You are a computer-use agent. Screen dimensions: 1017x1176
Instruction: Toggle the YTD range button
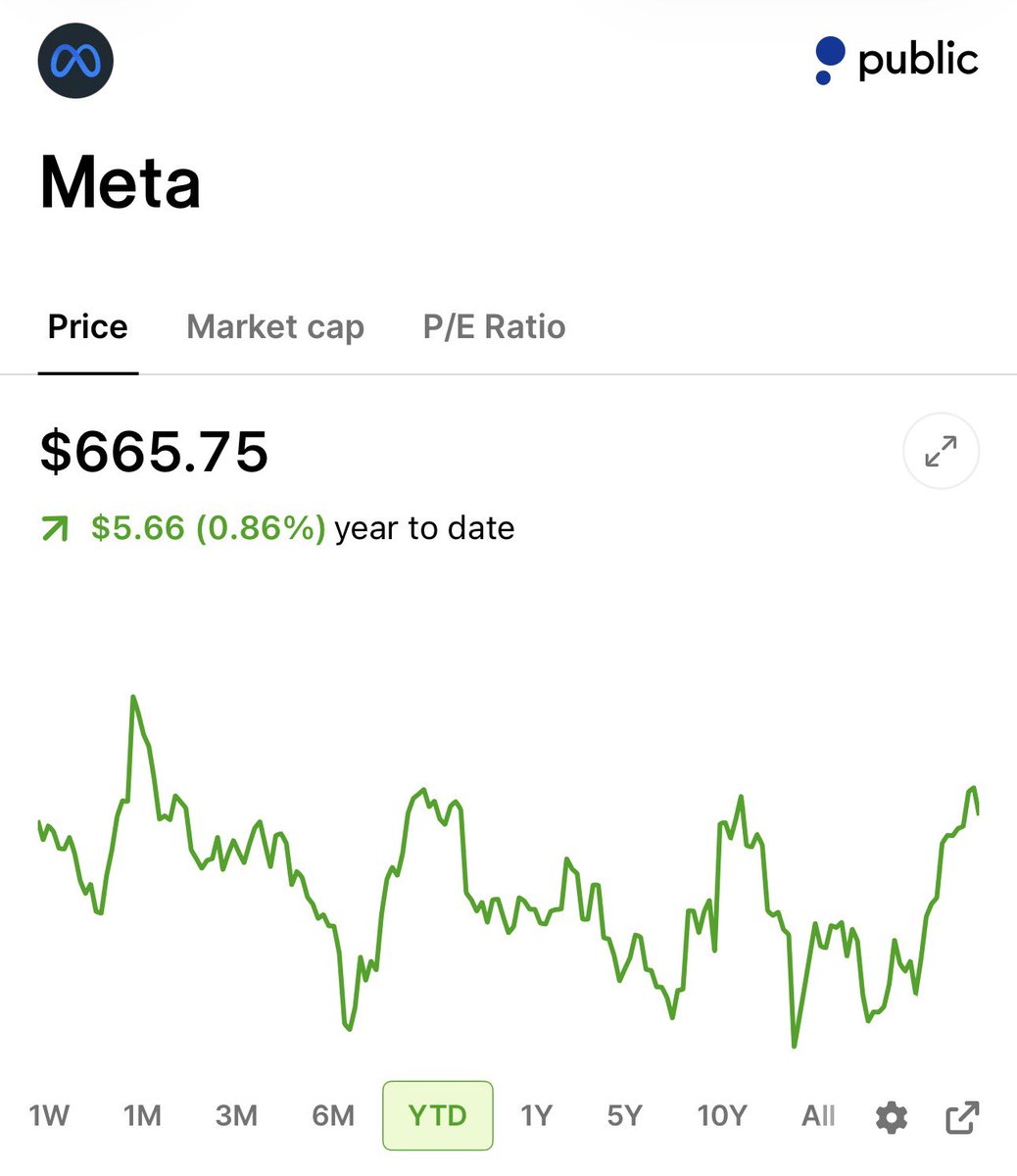437,1115
